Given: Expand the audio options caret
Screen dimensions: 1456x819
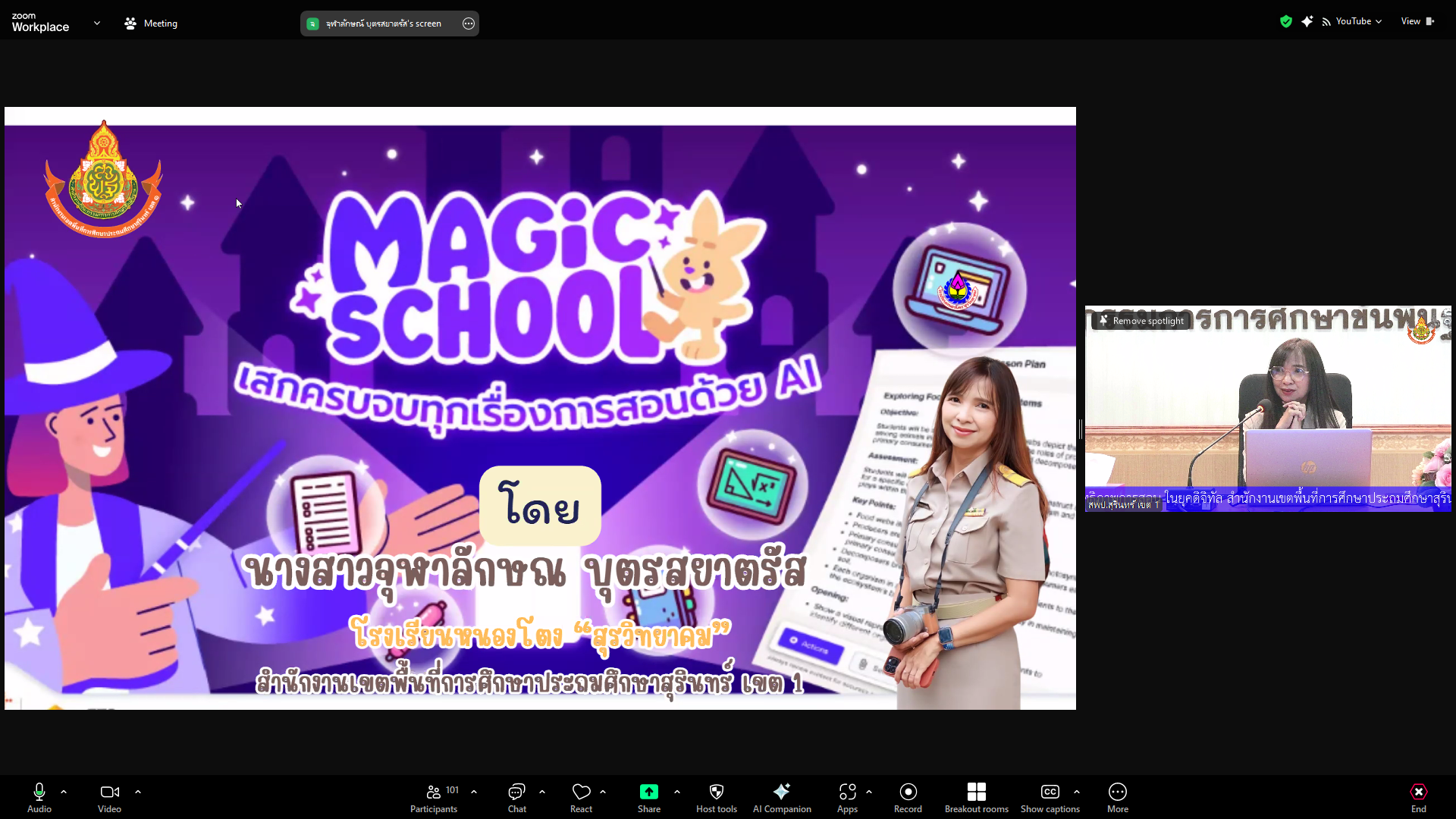Looking at the screenshot, I should [64, 792].
